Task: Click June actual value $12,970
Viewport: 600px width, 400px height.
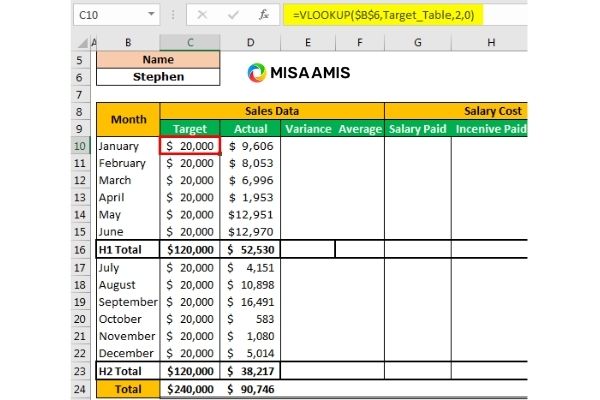Action: pyautogui.click(x=251, y=232)
